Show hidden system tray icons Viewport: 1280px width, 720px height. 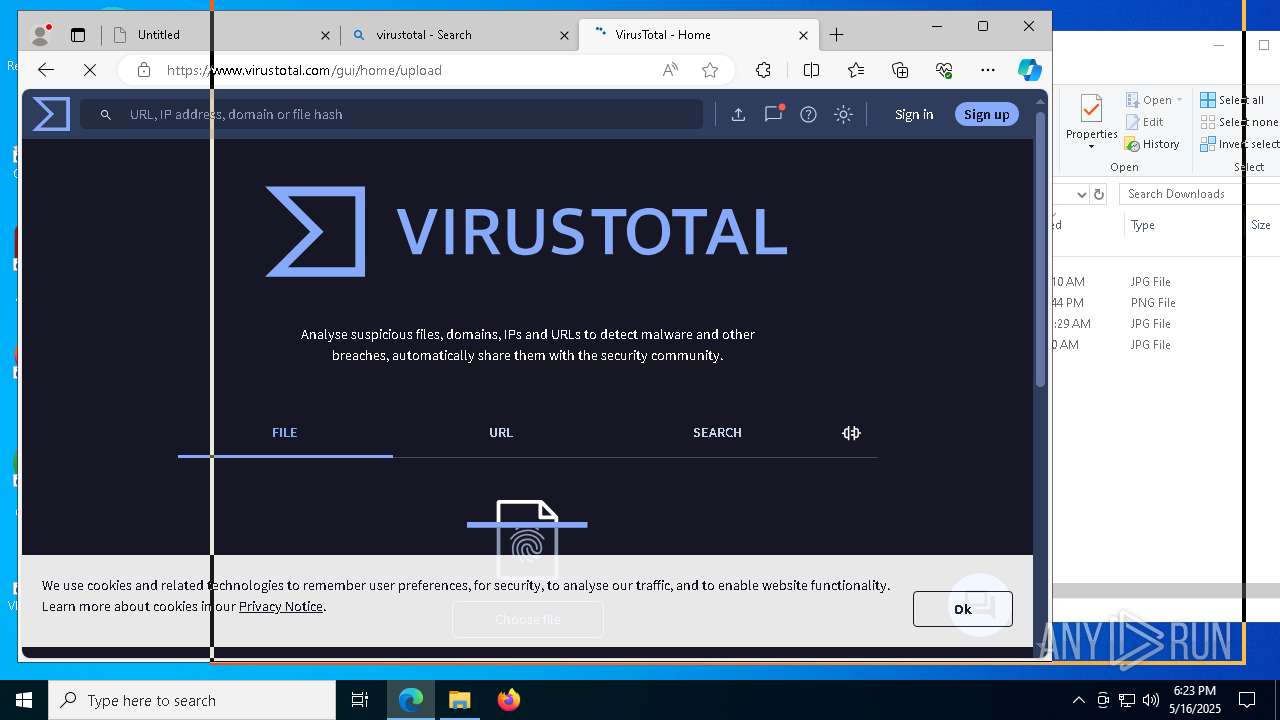click(1078, 700)
